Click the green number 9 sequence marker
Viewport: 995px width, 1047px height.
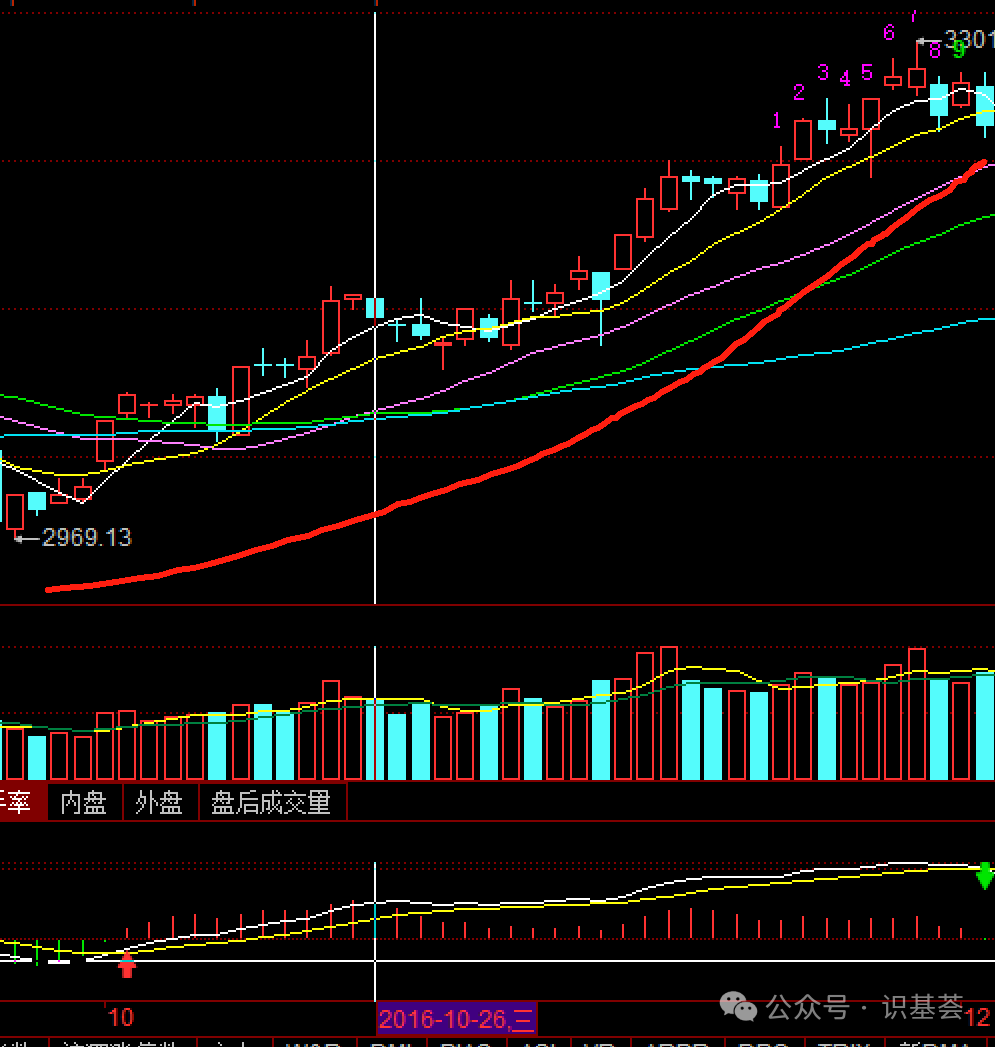[958, 48]
